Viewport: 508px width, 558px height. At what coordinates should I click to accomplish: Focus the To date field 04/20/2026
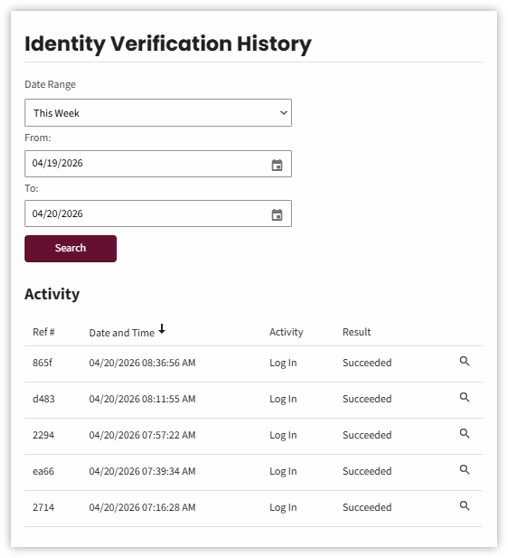[x=158, y=214]
